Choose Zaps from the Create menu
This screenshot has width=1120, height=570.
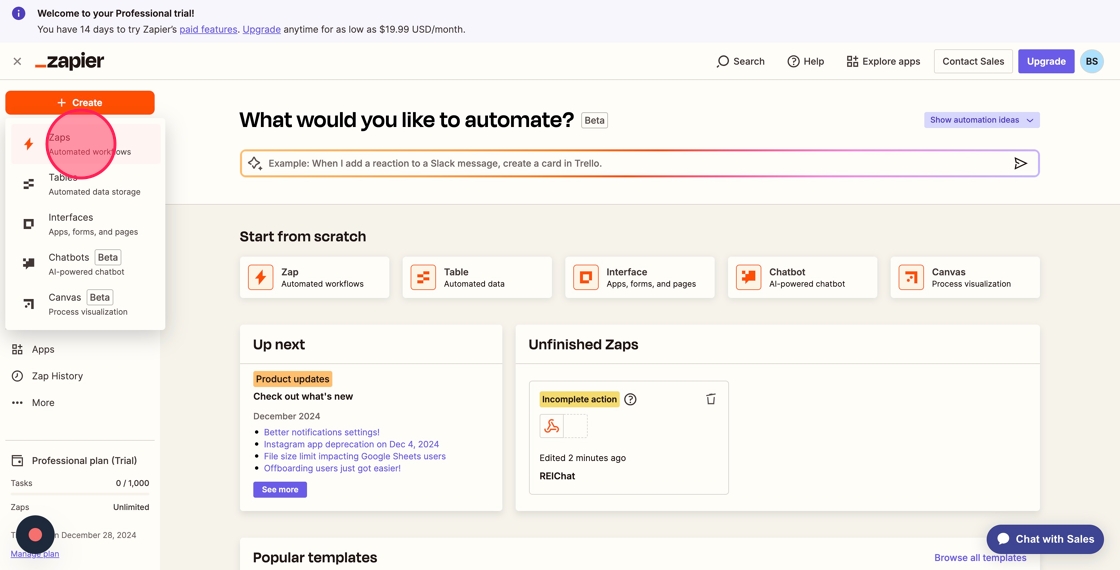click(86, 144)
